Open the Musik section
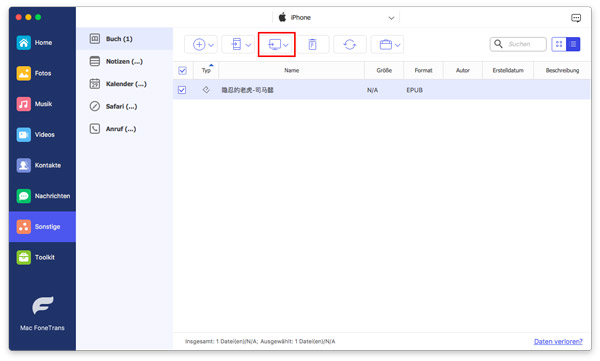The image size is (600, 361). [42, 104]
